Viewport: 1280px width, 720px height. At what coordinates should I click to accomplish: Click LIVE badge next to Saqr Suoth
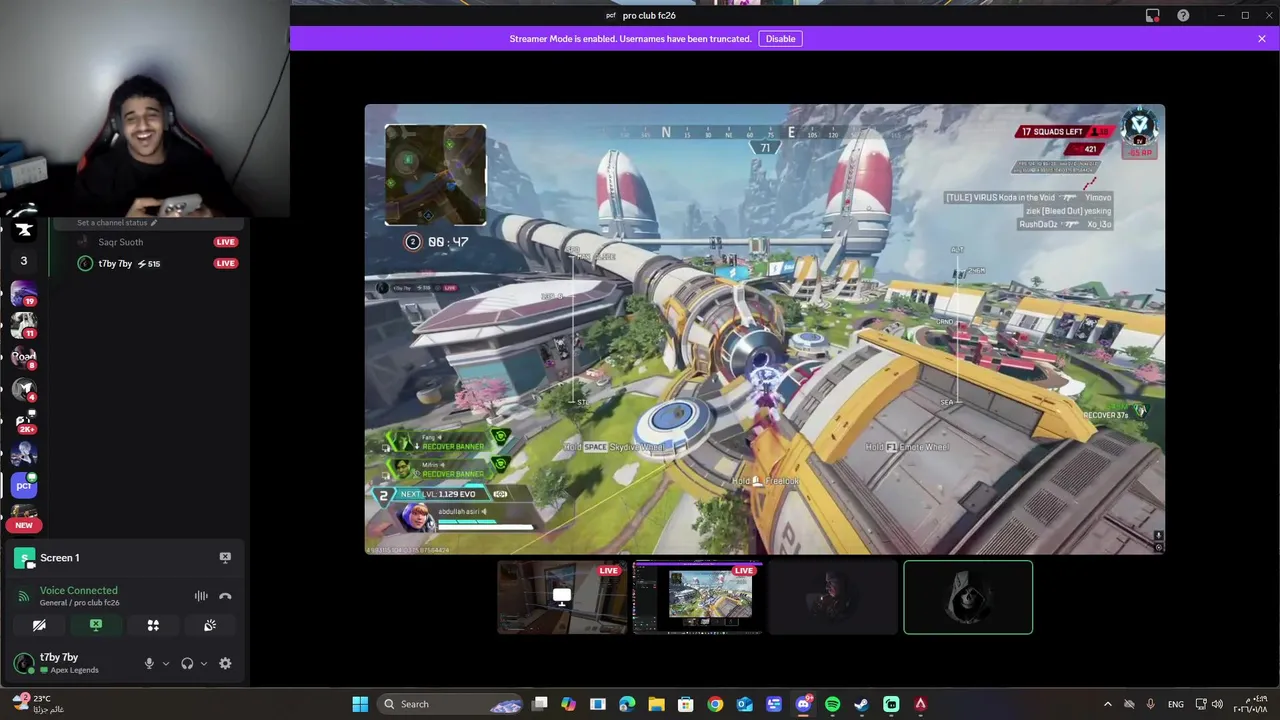[x=225, y=242]
